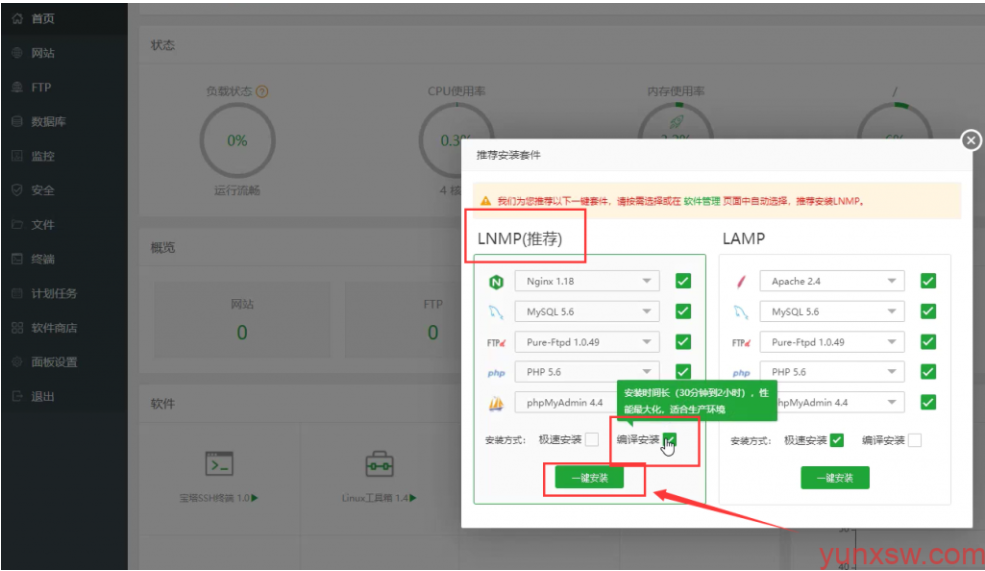Click the Apache feather icon in LAMP
Image resolution: width=985 pixels, height=571 pixels.
741,281
